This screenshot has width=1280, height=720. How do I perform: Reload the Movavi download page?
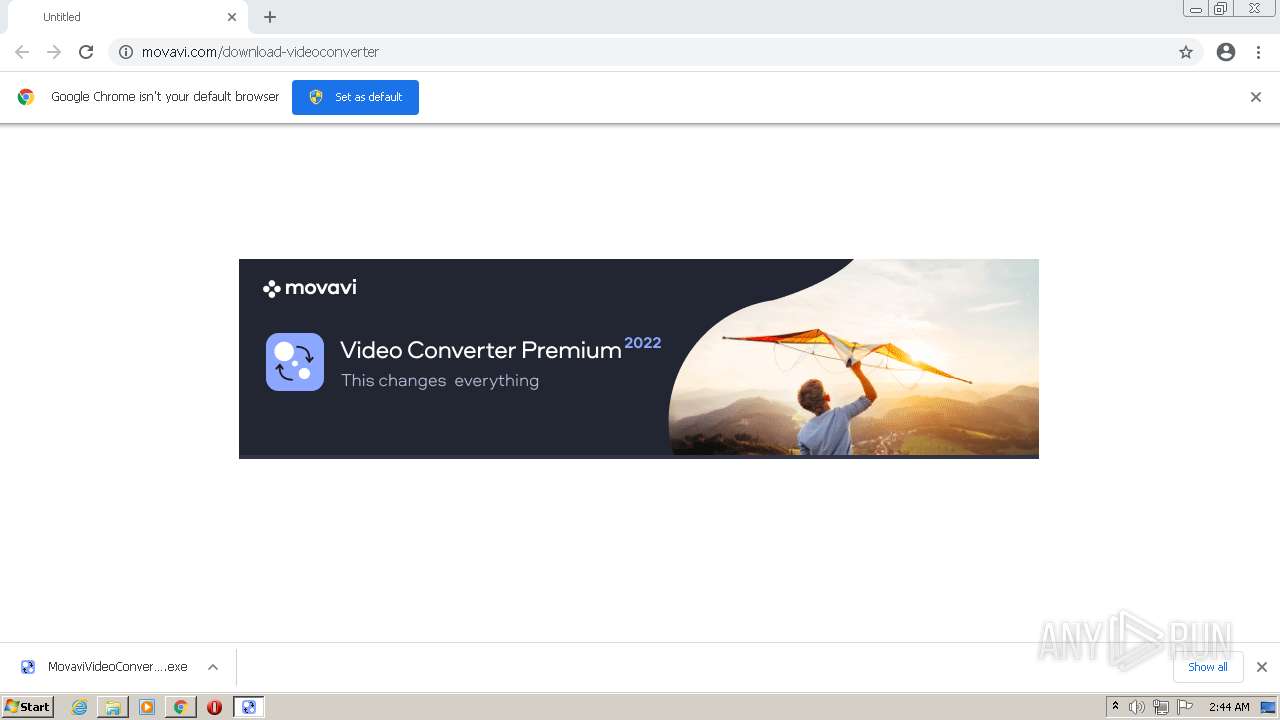coord(86,52)
